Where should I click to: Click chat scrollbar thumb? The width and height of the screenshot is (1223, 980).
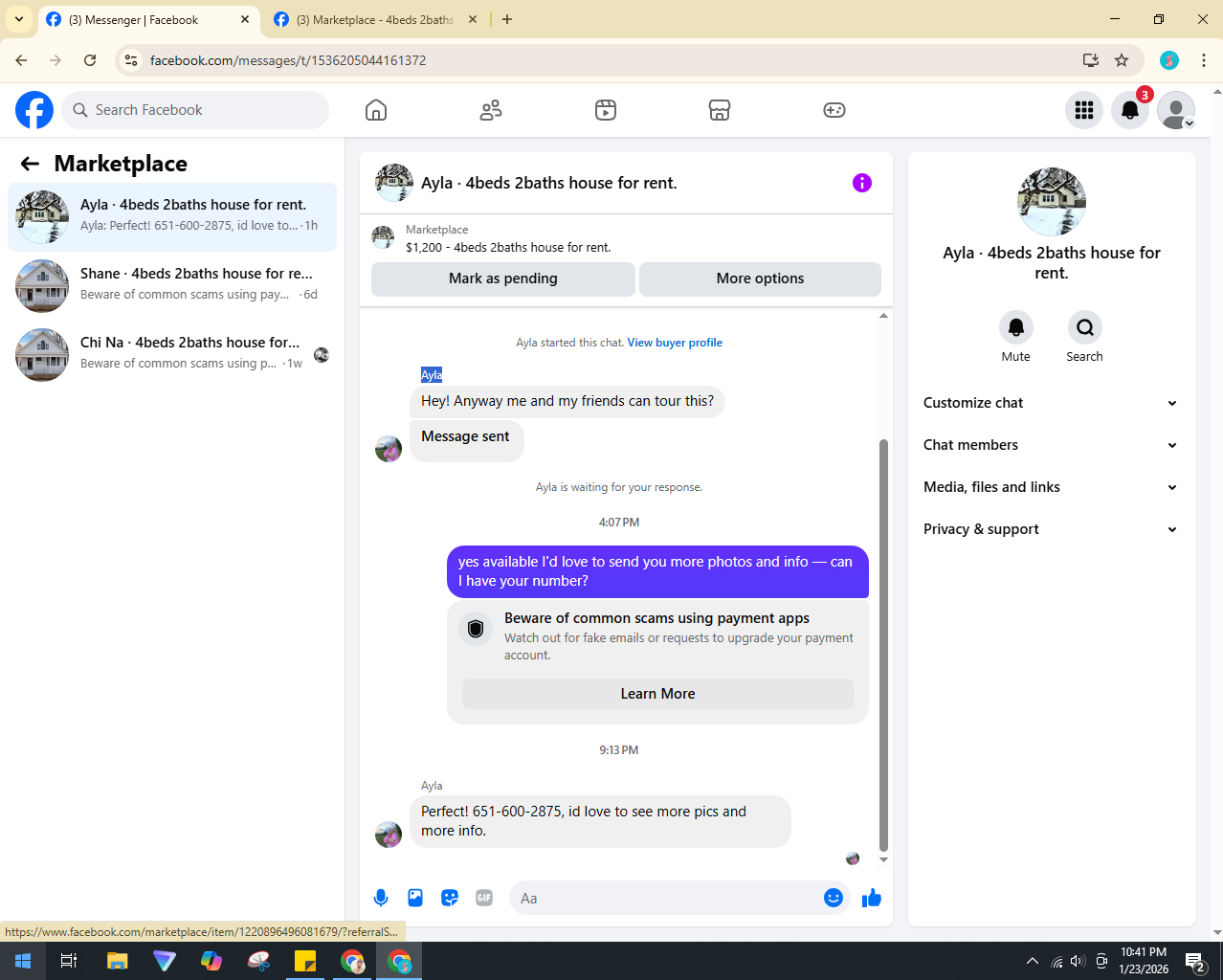click(x=883, y=645)
